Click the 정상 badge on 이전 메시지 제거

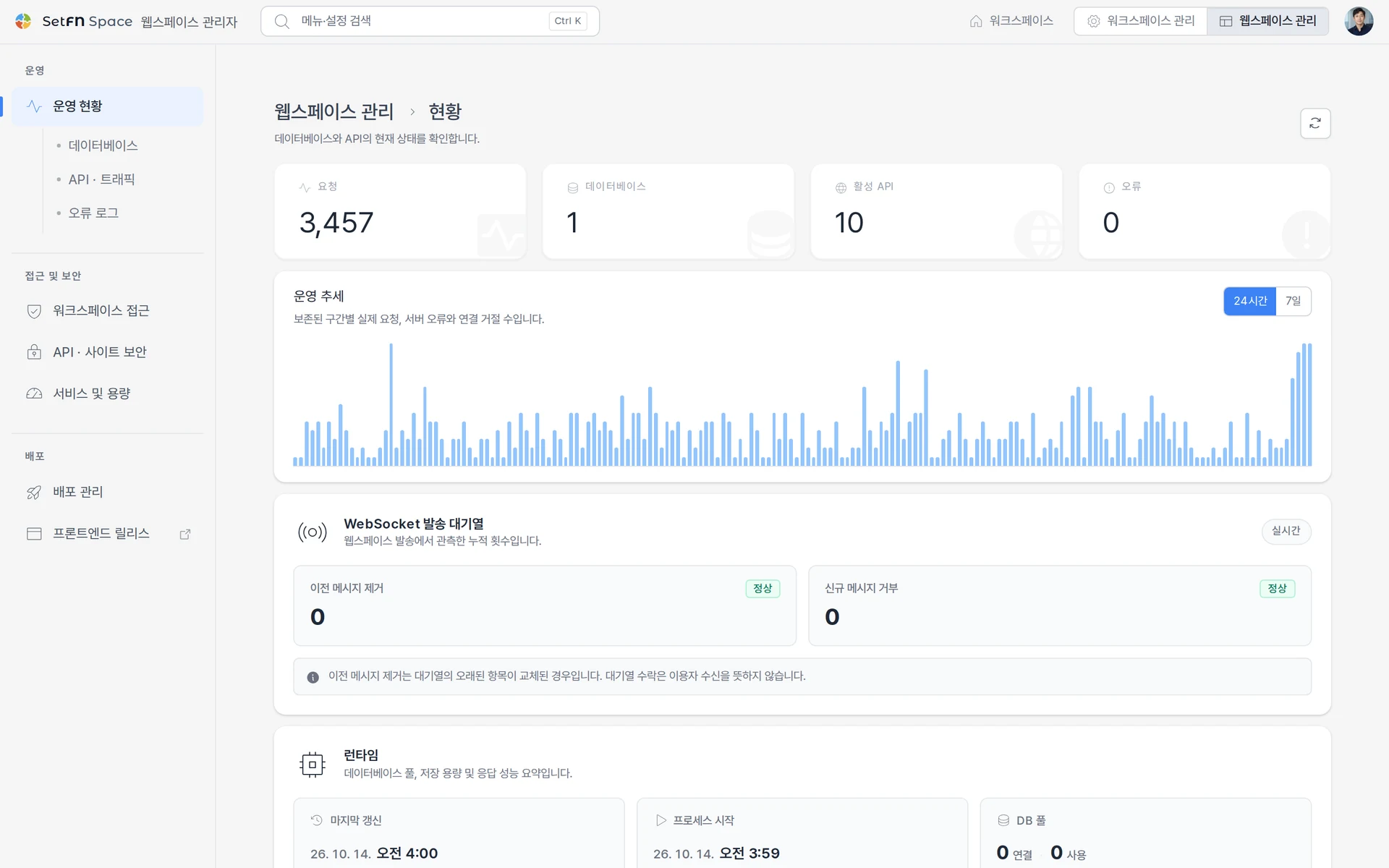click(x=763, y=589)
